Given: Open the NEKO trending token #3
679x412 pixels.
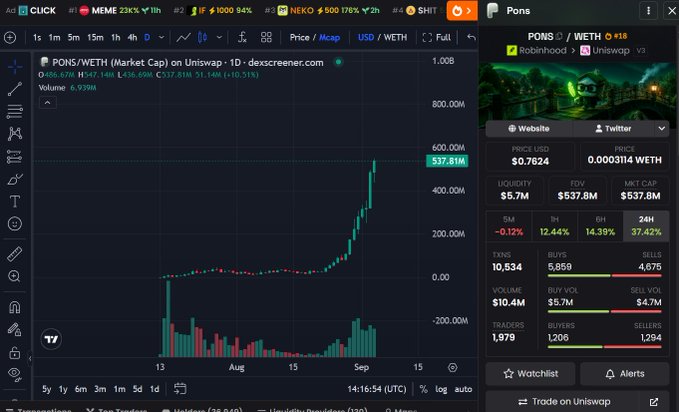Looking at the screenshot, I should 322,10.
